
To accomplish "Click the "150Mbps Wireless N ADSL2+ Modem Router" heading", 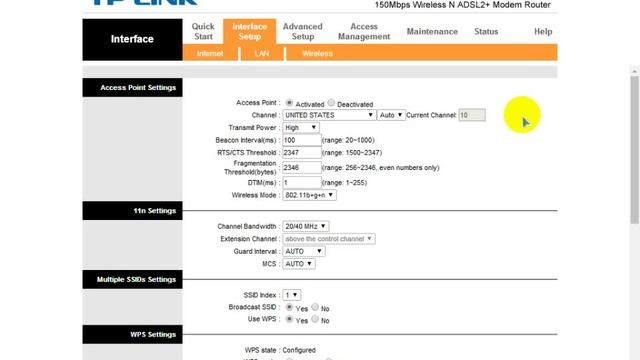I will coord(462,5).
